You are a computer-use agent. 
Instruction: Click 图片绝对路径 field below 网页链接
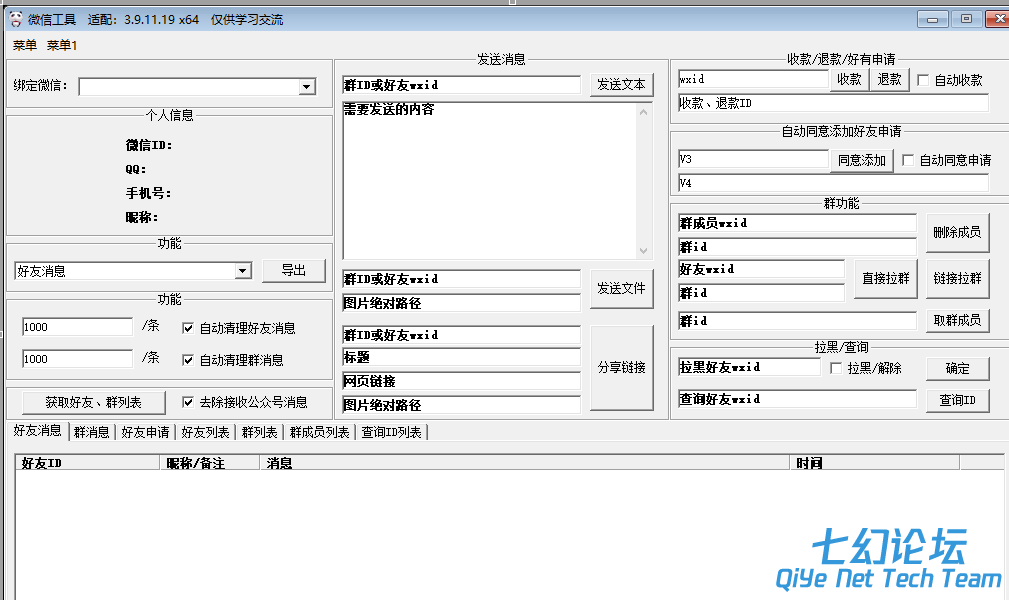pyautogui.click(x=461, y=405)
